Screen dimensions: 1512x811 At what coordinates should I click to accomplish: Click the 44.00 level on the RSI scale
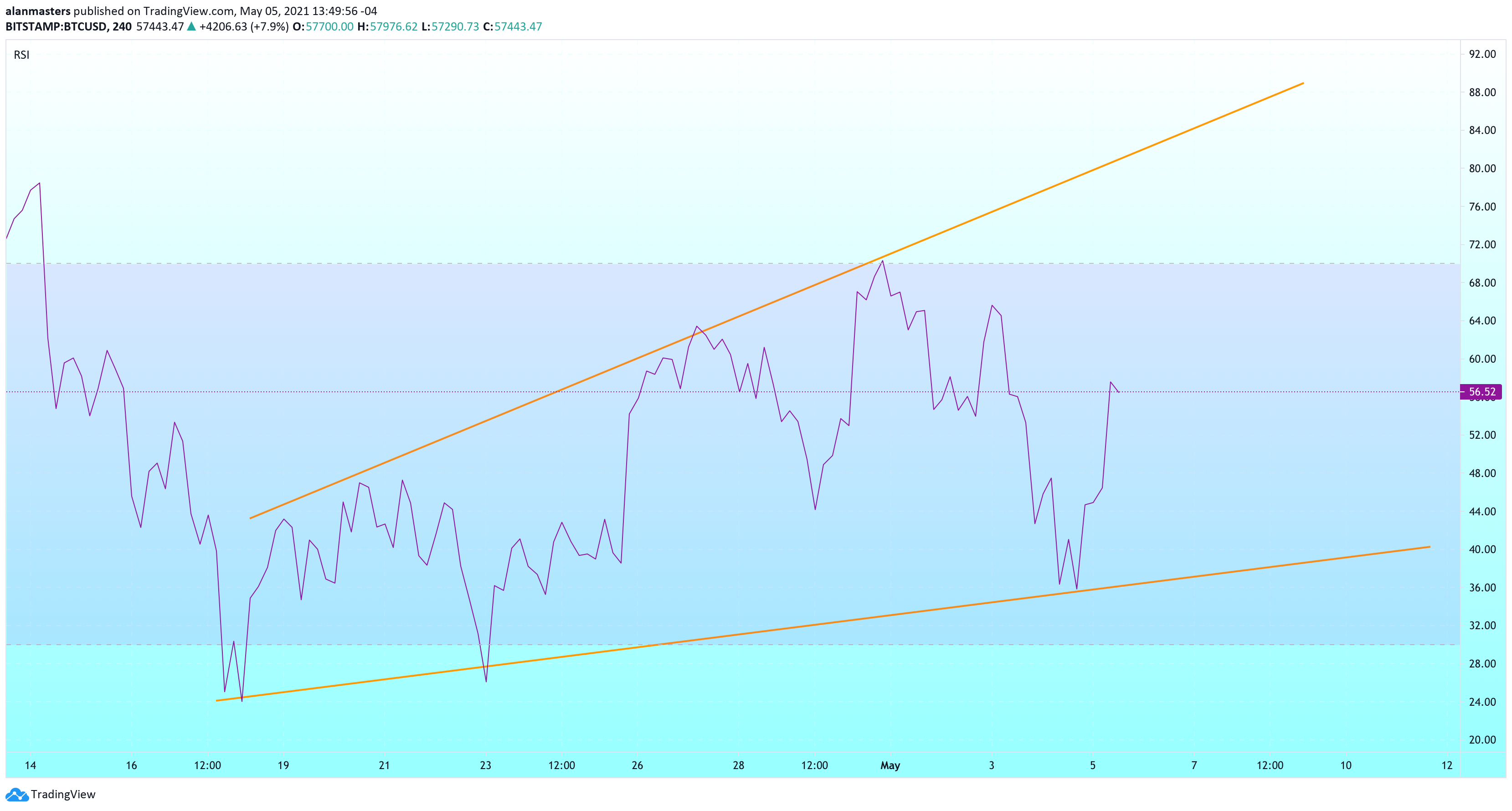click(x=1482, y=512)
